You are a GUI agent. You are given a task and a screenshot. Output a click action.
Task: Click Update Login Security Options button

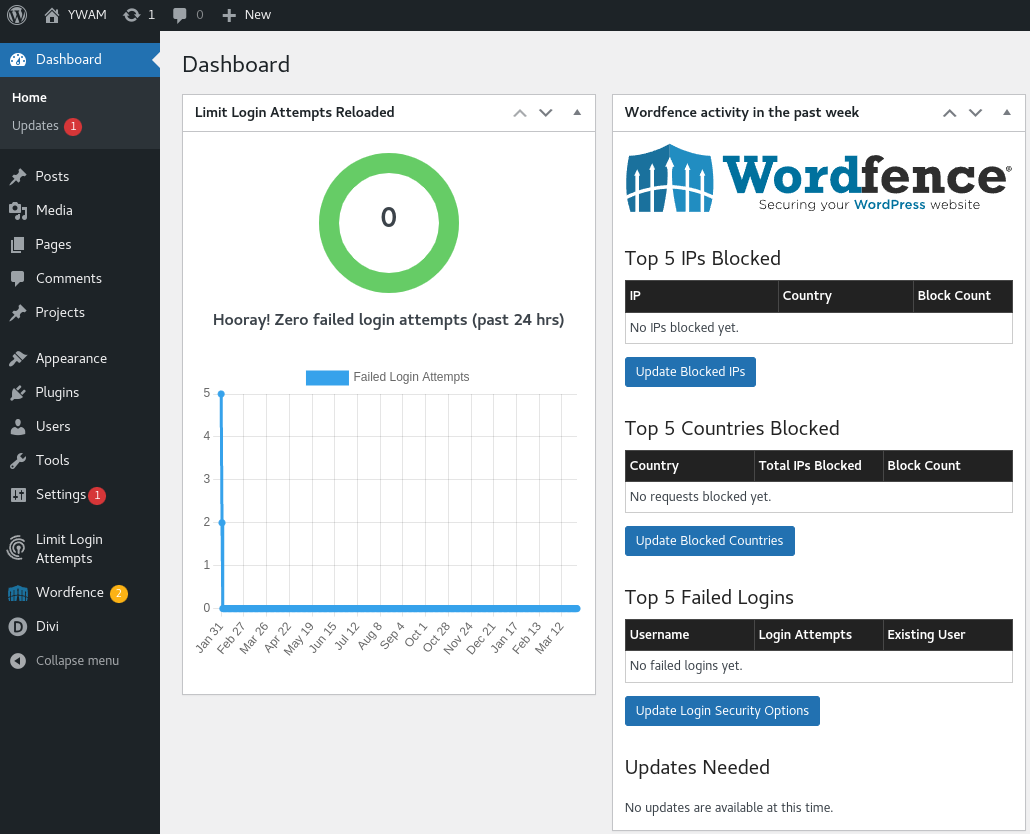tap(722, 711)
